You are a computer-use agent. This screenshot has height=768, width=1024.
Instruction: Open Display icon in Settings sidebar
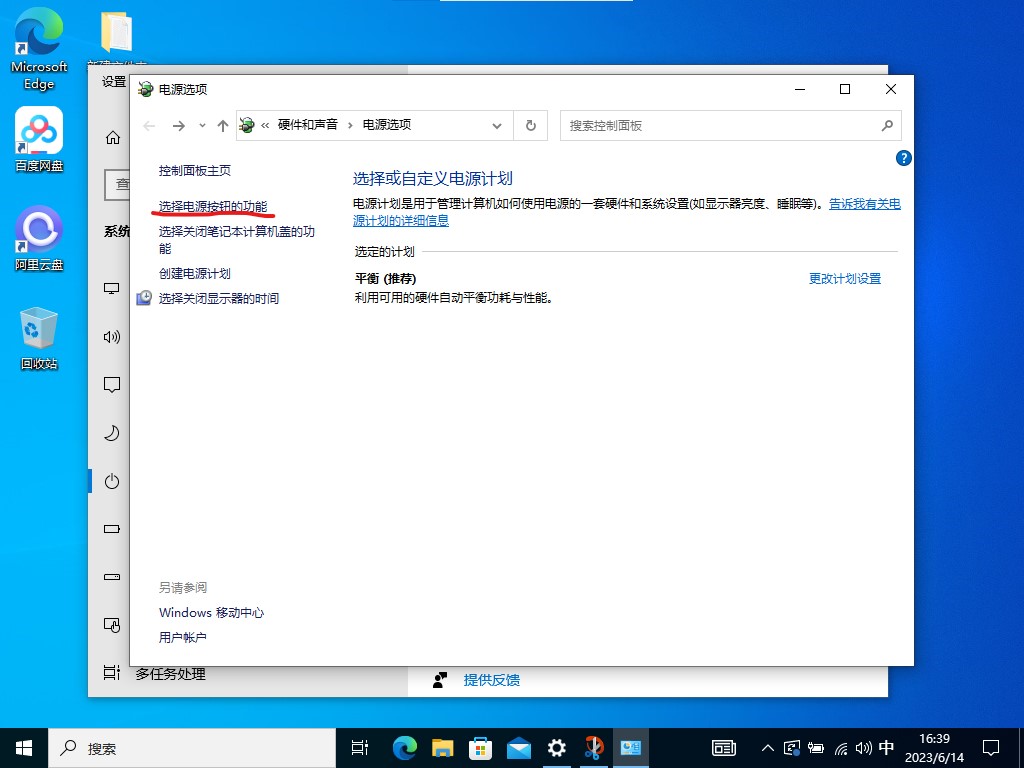click(112, 289)
